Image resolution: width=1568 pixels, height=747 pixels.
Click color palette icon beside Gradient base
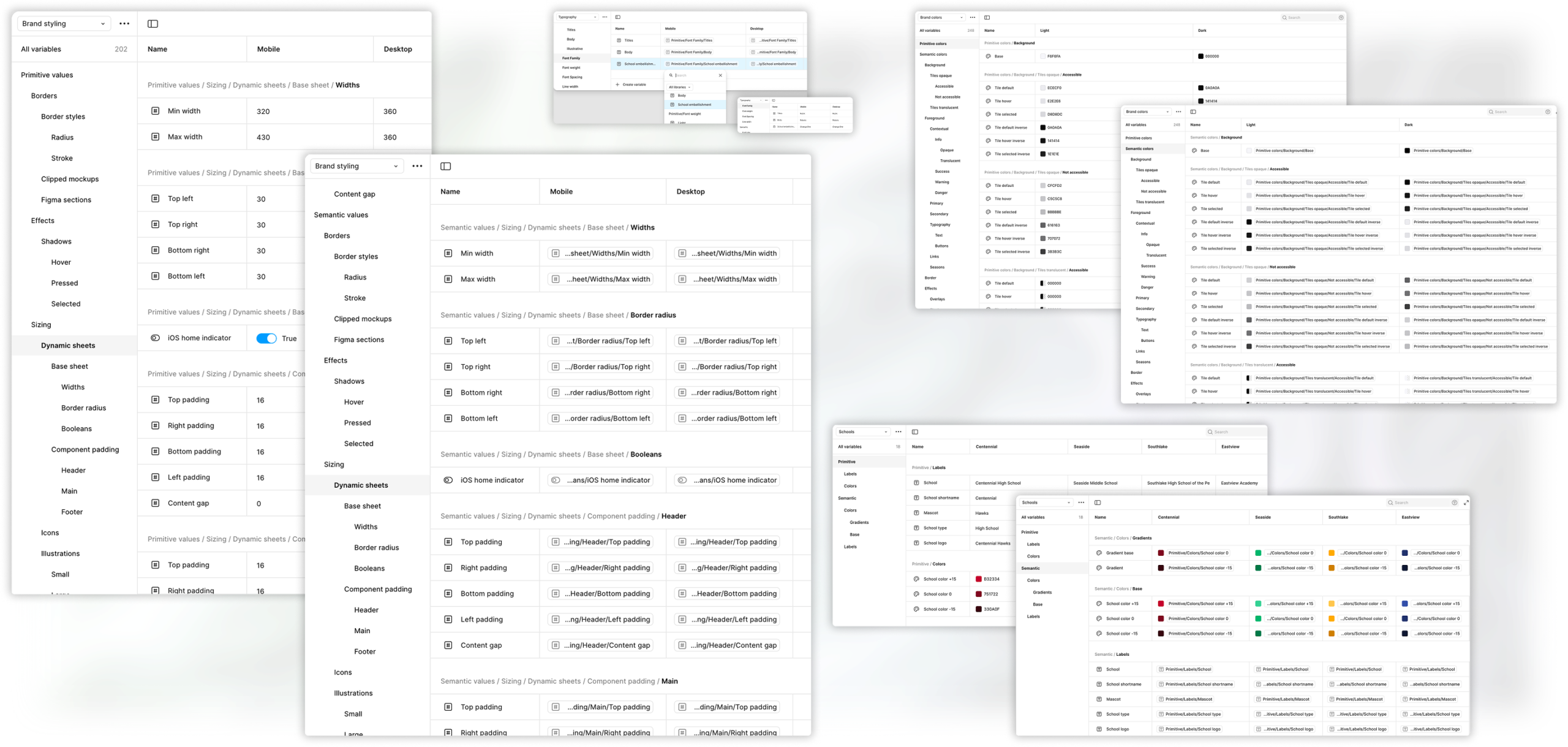click(1099, 553)
